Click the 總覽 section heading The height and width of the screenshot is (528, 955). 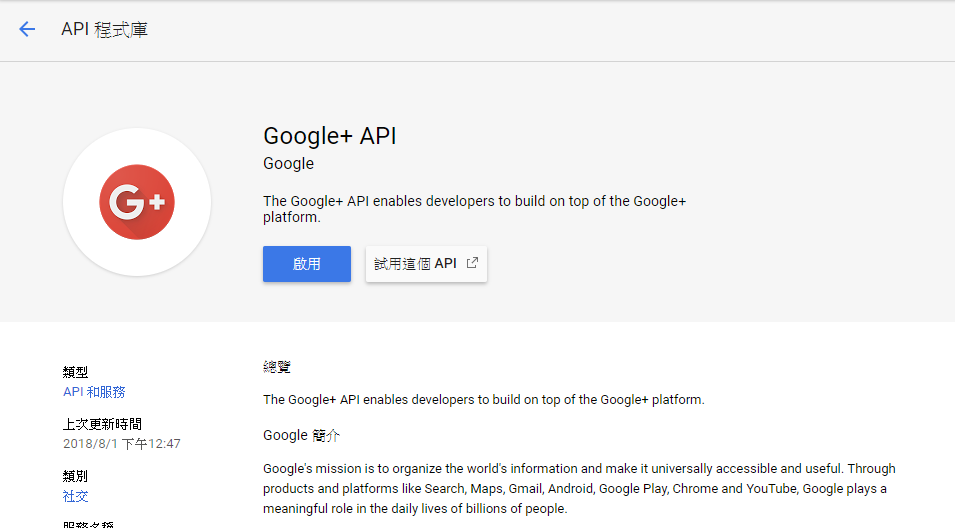click(277, 367)
